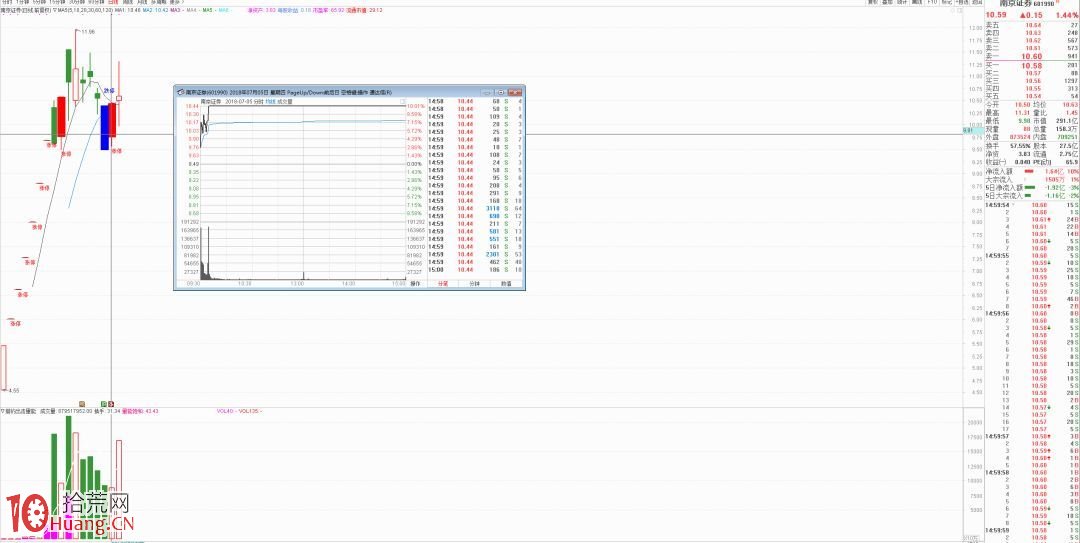1080x543 pixels.
Task: Select the 15分钟 period tab
Action: coord(56,3)
